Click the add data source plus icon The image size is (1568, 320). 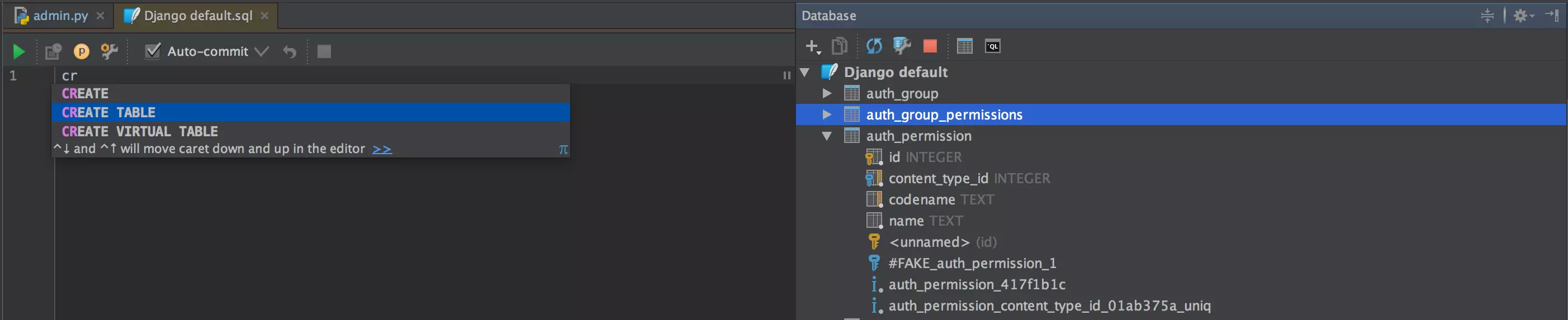(812, 46)
